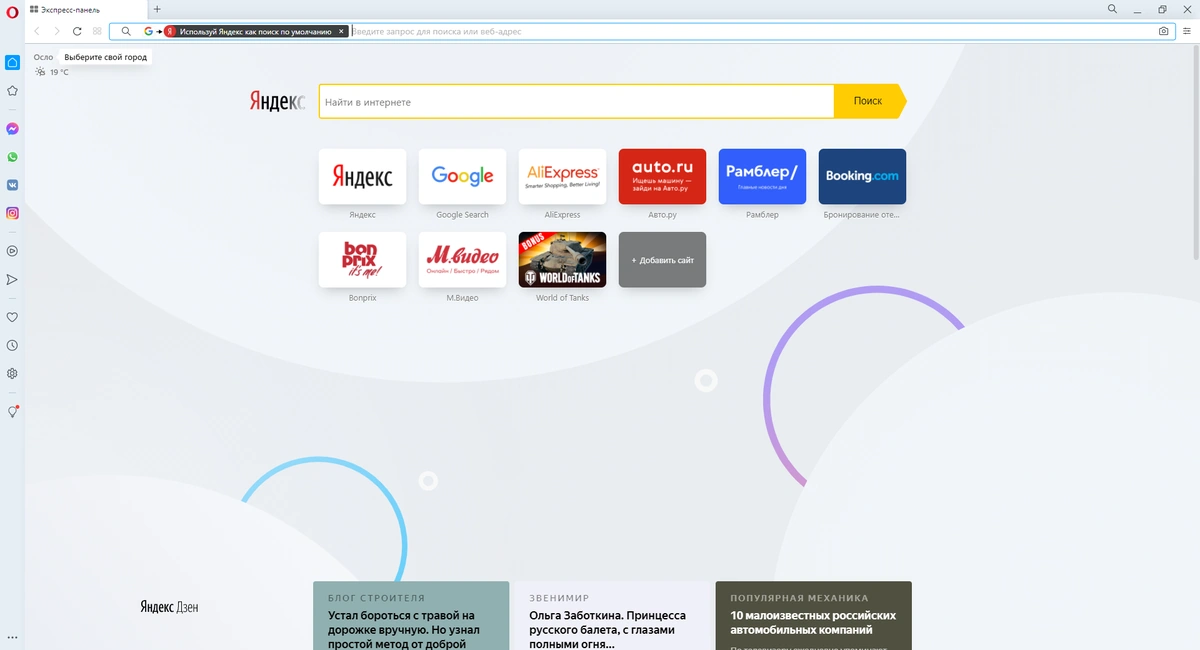1200x650 pixels.
Task: Go back with the back arrow
Action: 37,31
